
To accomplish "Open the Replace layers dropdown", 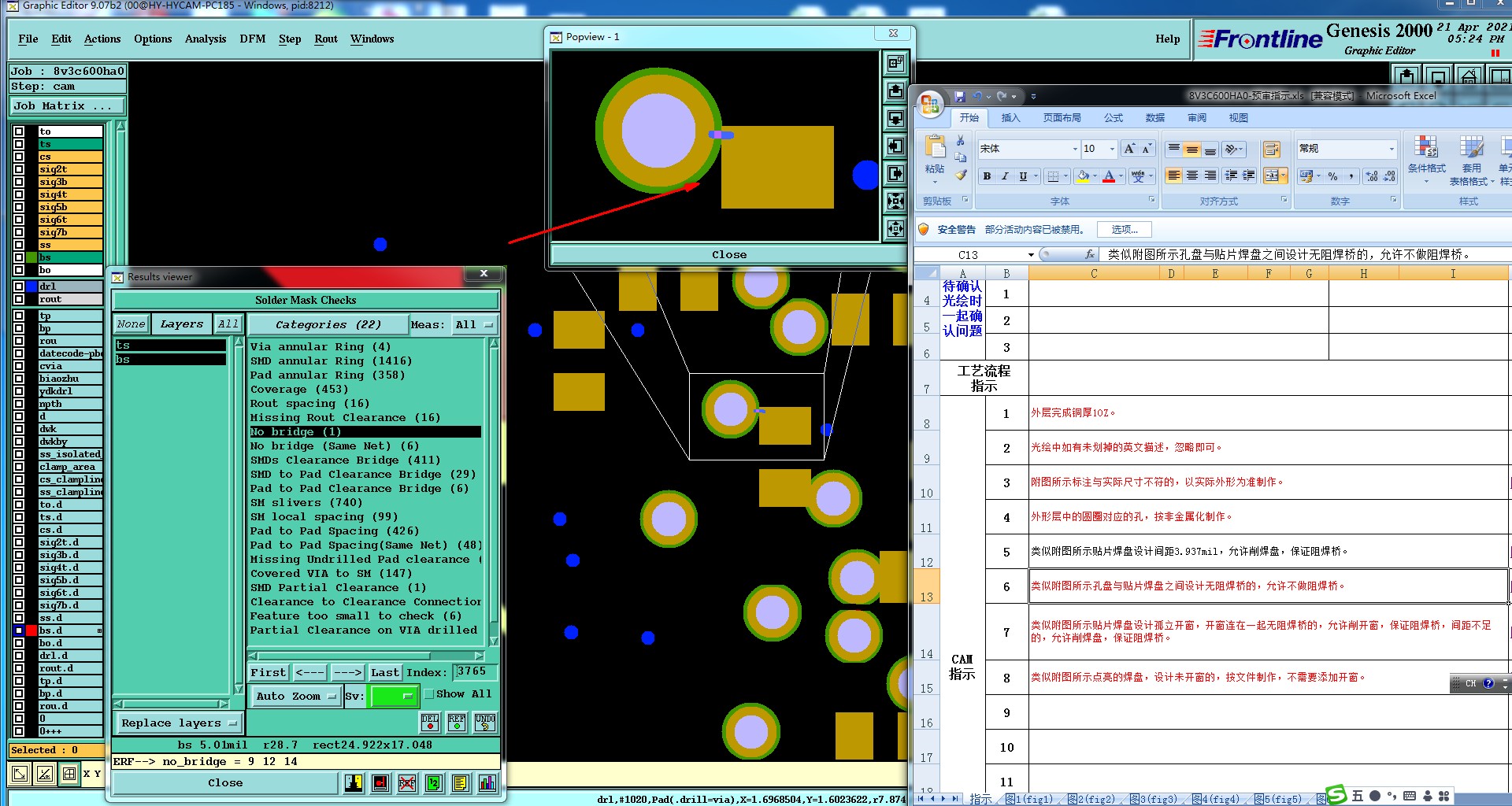I will coord(179,723).
